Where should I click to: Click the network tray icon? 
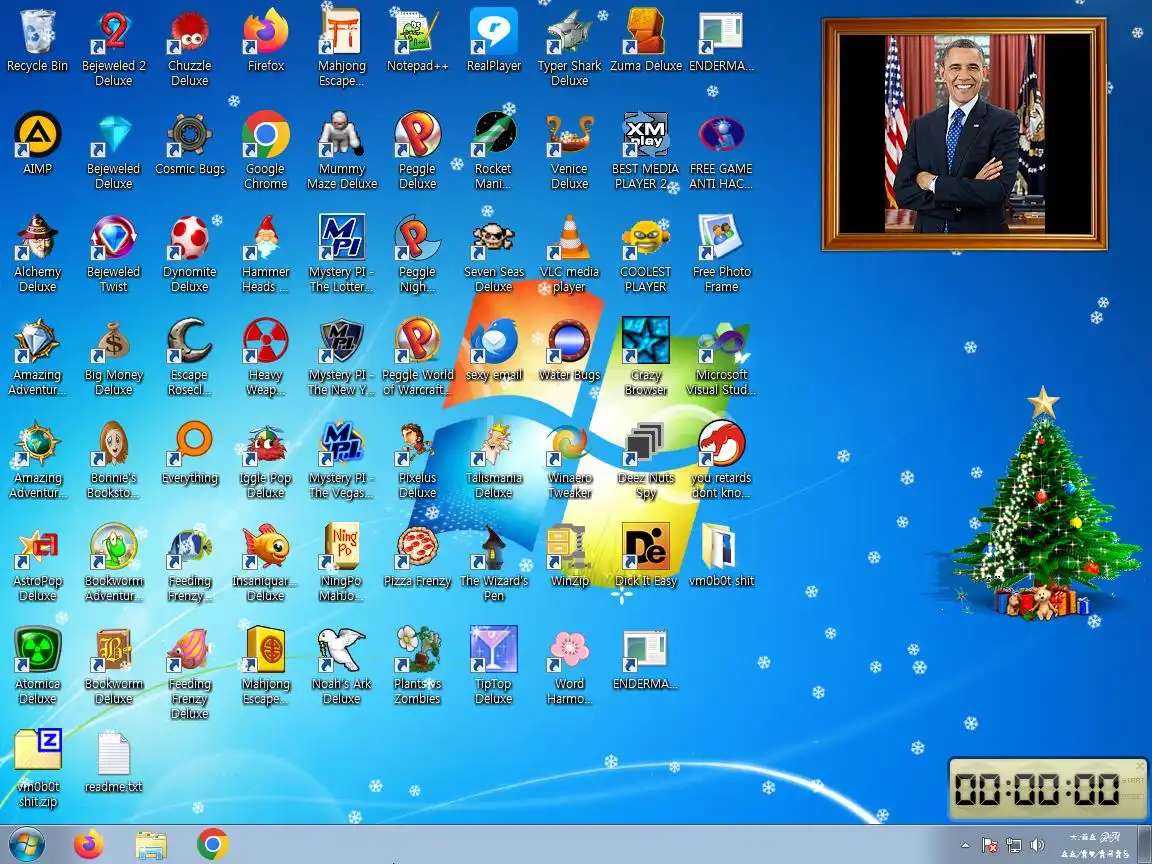pos(1014,845)
